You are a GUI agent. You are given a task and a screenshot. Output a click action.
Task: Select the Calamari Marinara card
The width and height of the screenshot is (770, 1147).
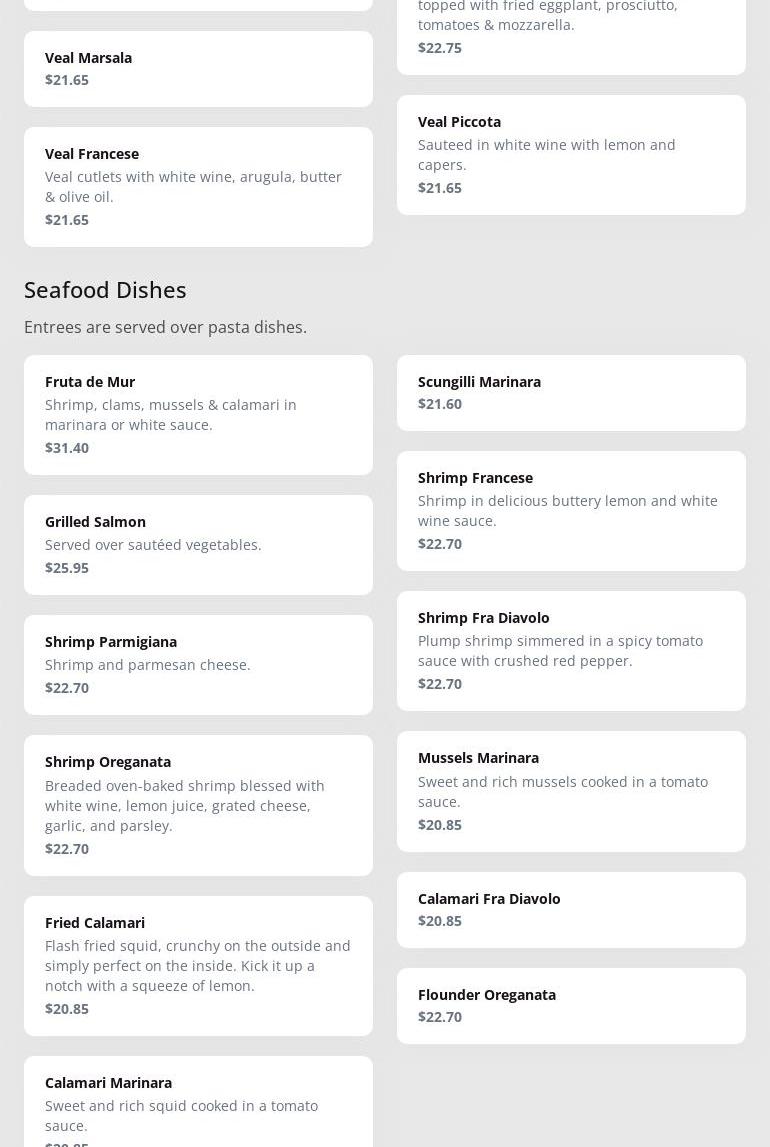[198, 1102]
